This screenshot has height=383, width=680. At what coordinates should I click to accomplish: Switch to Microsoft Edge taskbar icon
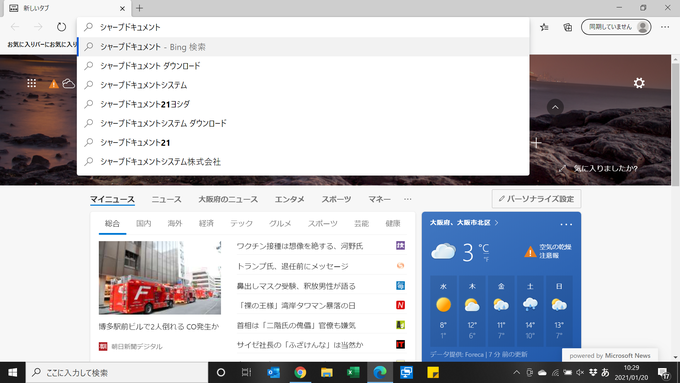coord(380,373)
